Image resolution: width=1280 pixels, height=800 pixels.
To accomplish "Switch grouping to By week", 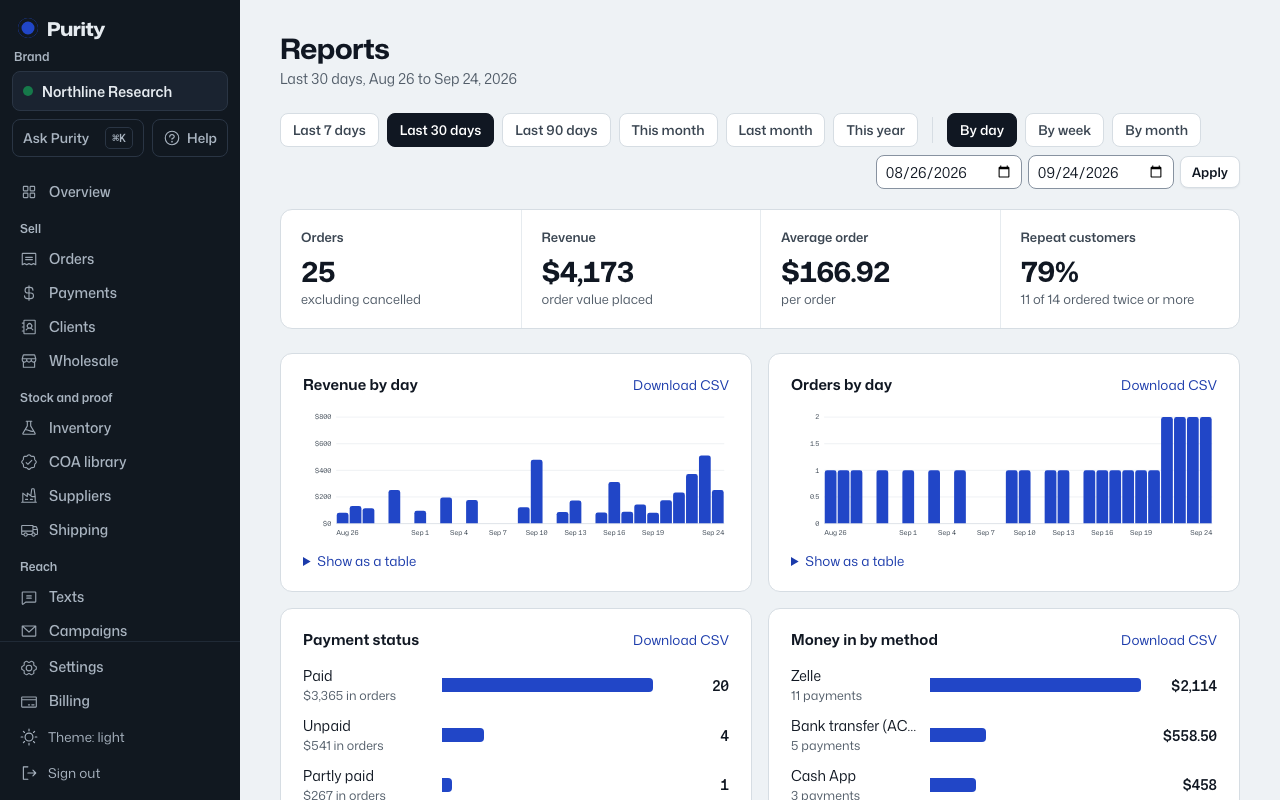I will point(1064,130).
